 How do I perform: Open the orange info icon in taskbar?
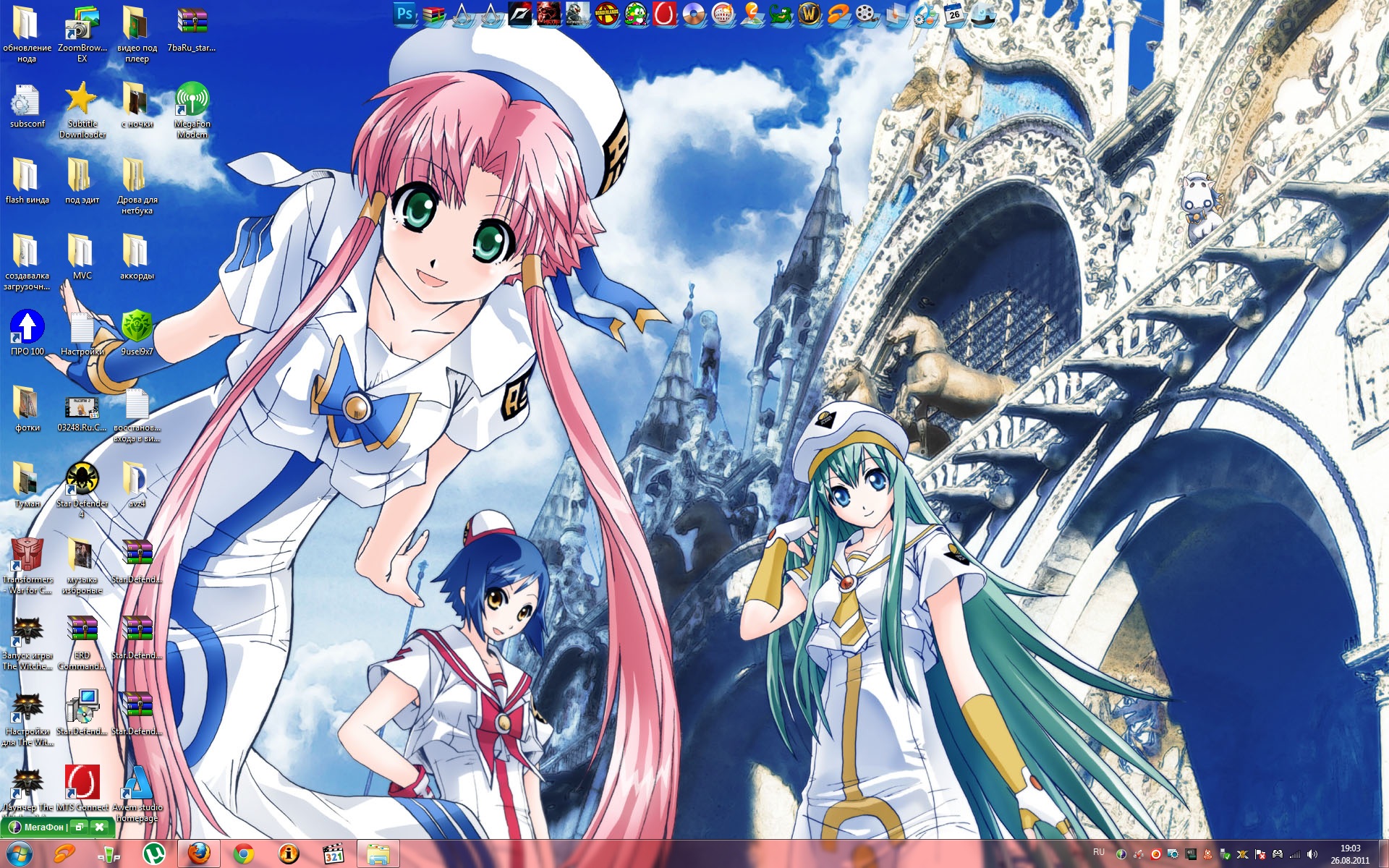[x=289, y=854]
